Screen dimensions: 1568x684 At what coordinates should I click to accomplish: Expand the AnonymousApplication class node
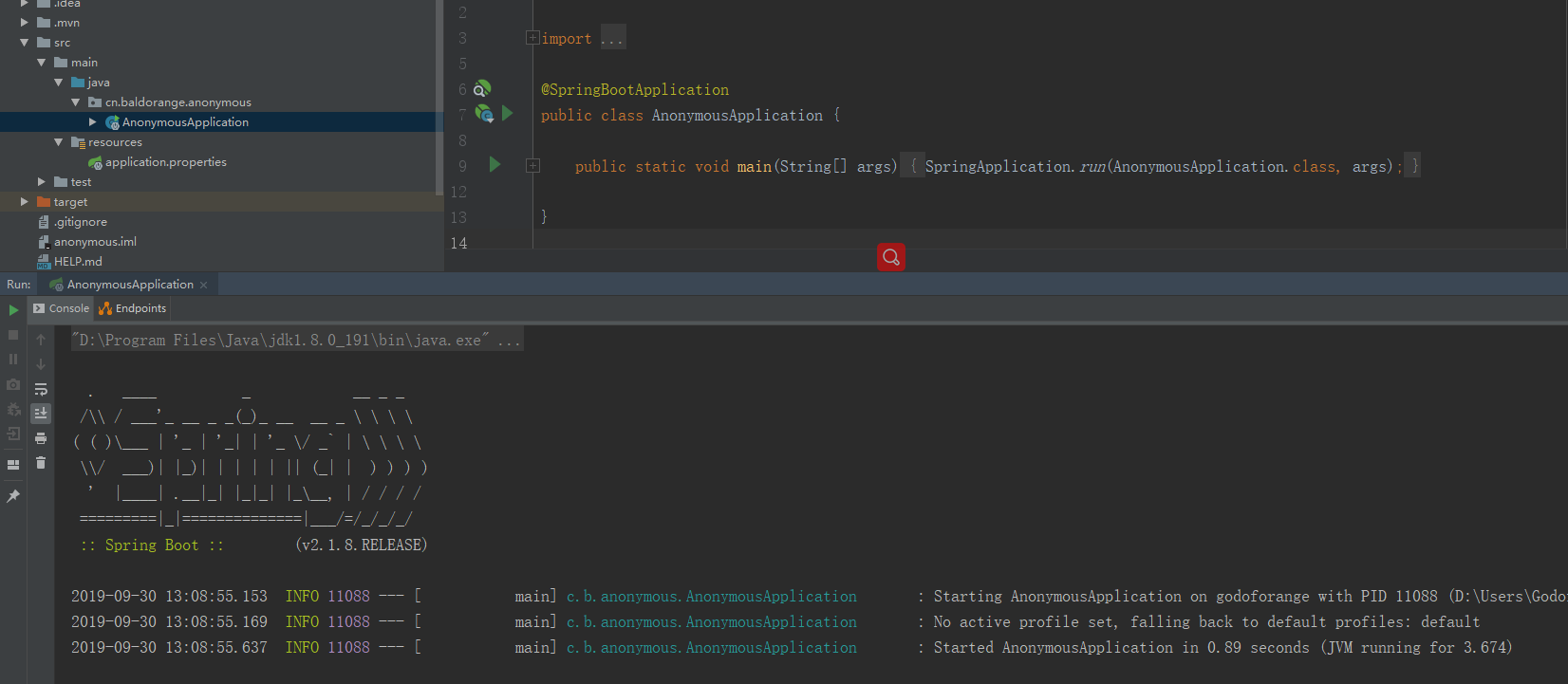coord(93,122)
